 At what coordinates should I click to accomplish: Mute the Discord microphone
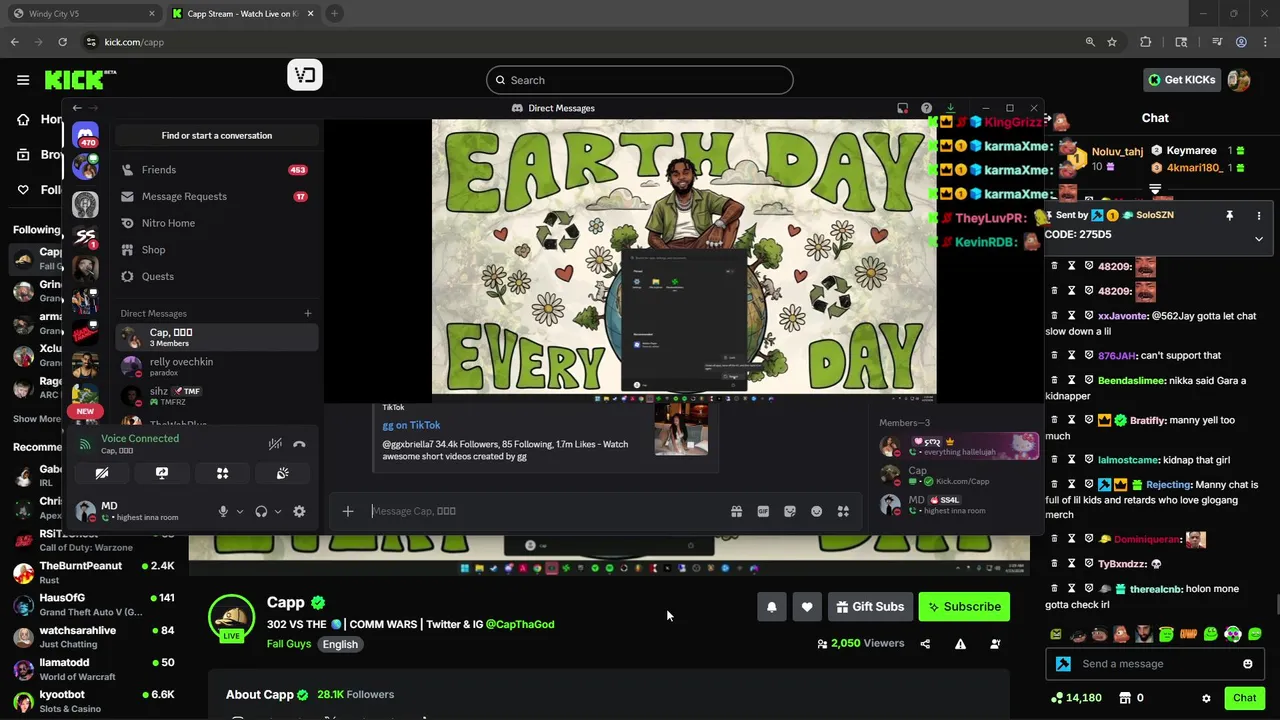(x=224, y=511)
